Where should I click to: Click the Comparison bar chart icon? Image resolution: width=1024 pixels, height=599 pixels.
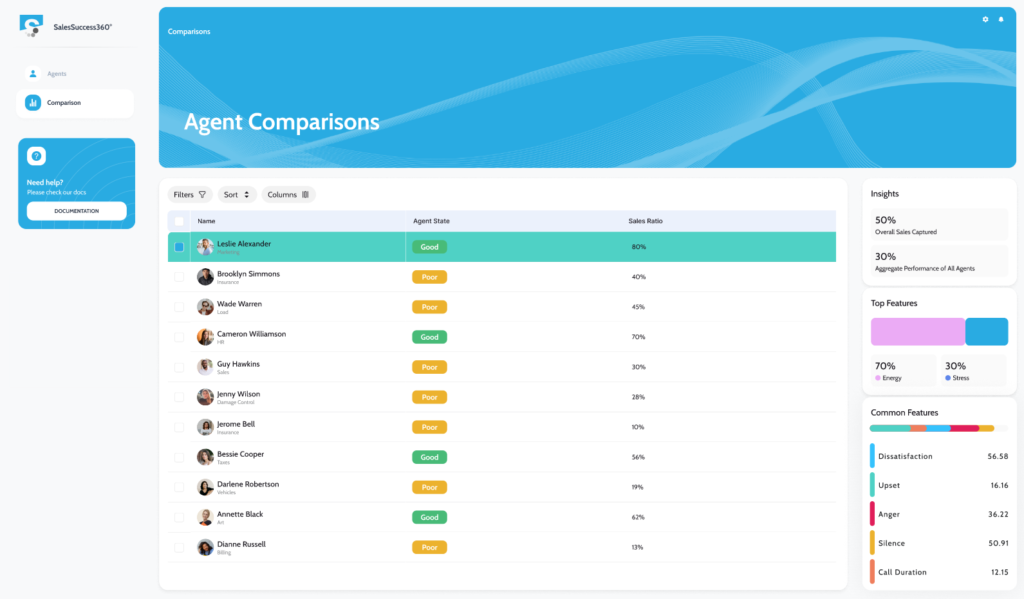(33, 103)
